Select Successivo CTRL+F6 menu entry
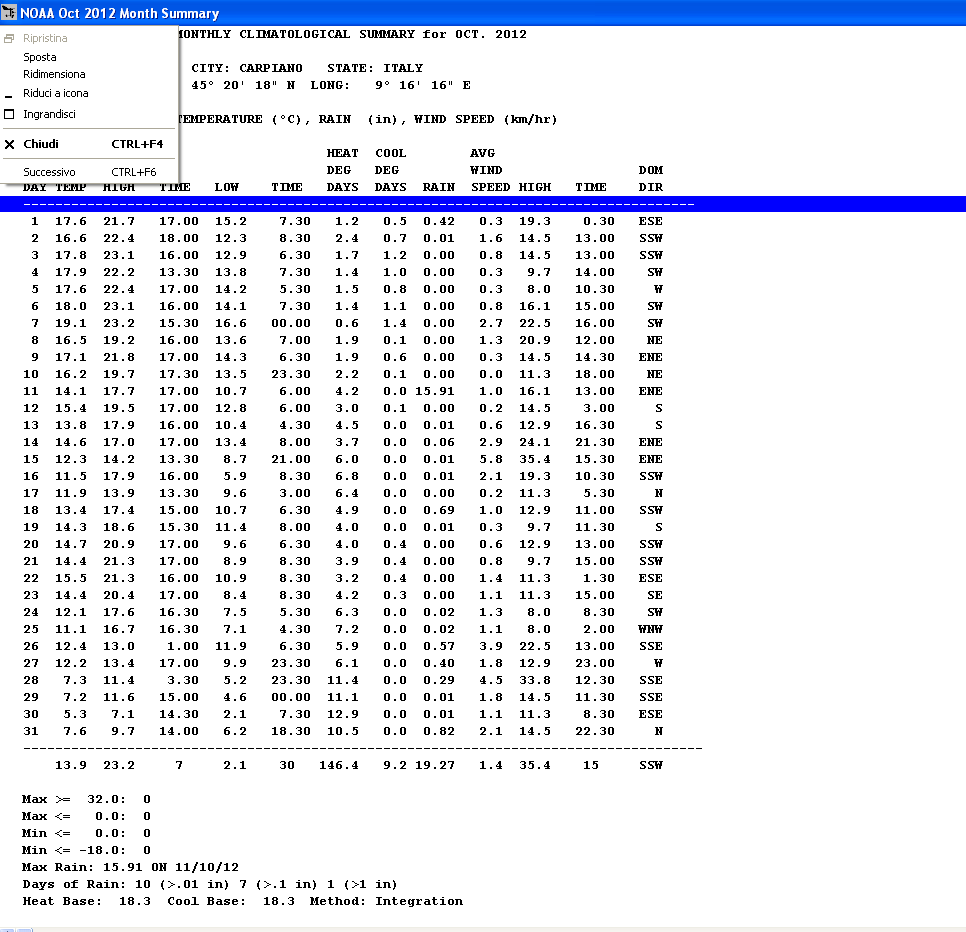The width and height of the screenshot is (966, 932). point(88,172)
